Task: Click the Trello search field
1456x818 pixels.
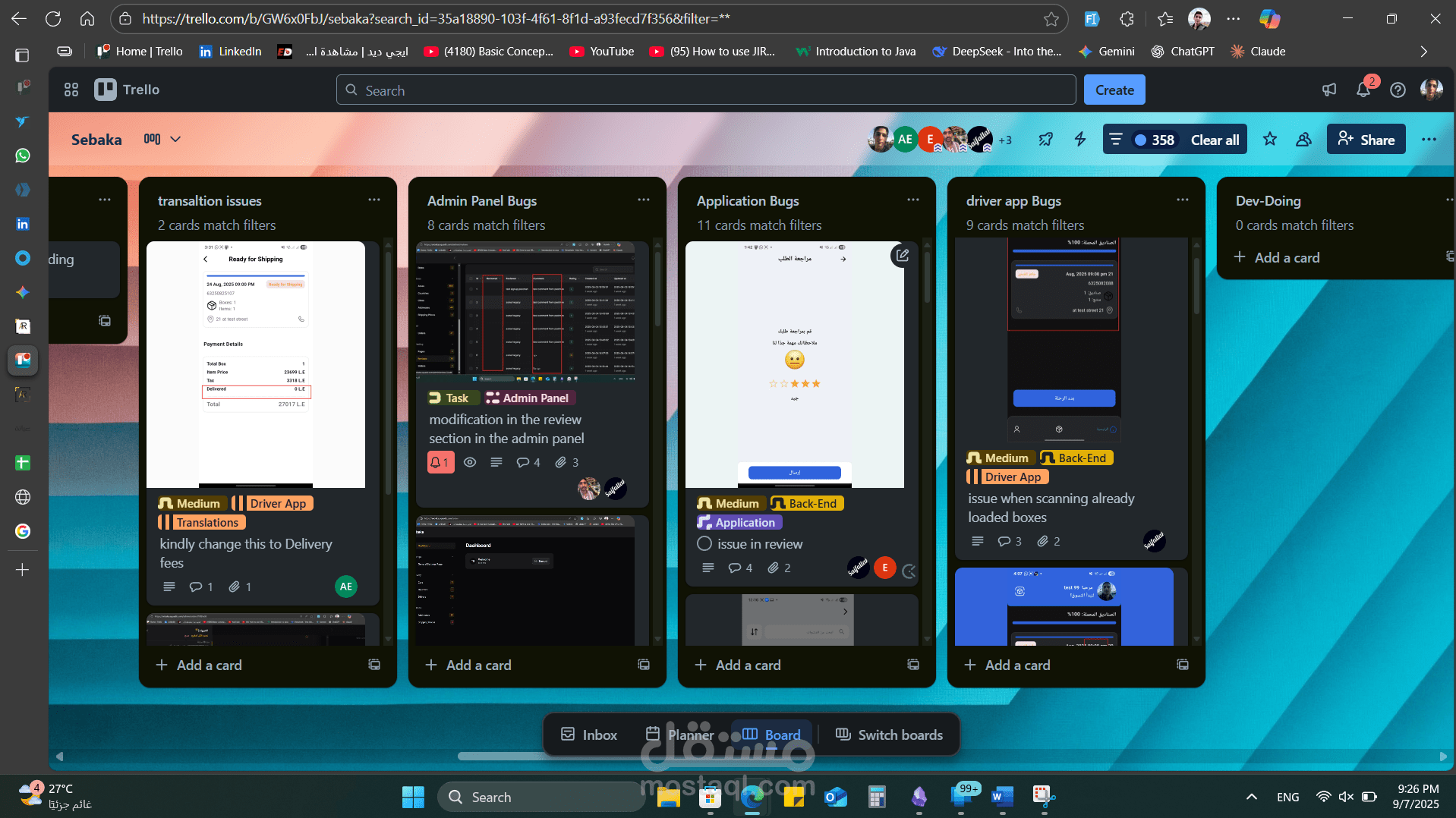Action: 706,90
